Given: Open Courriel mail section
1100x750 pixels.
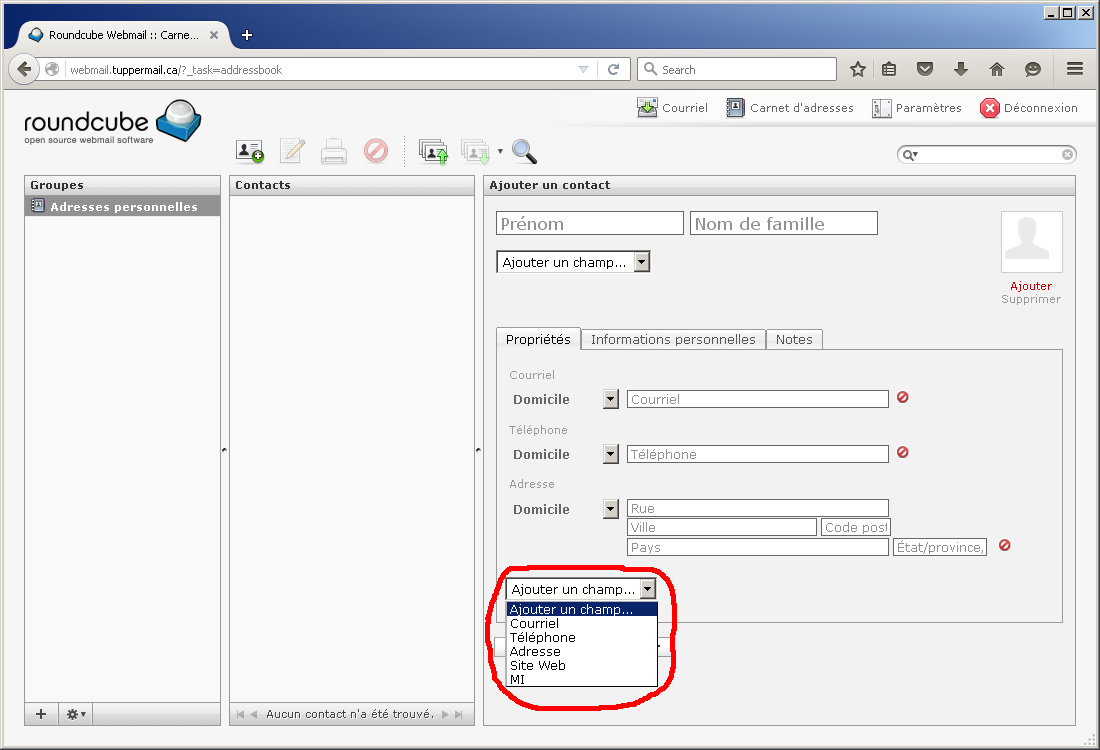Looking at the screenshot, I should (673, 108).
